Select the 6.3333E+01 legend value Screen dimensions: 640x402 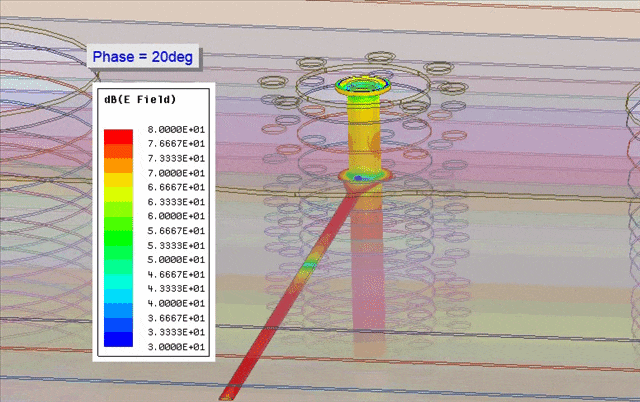pyautogui.click(x=176, y=202)
